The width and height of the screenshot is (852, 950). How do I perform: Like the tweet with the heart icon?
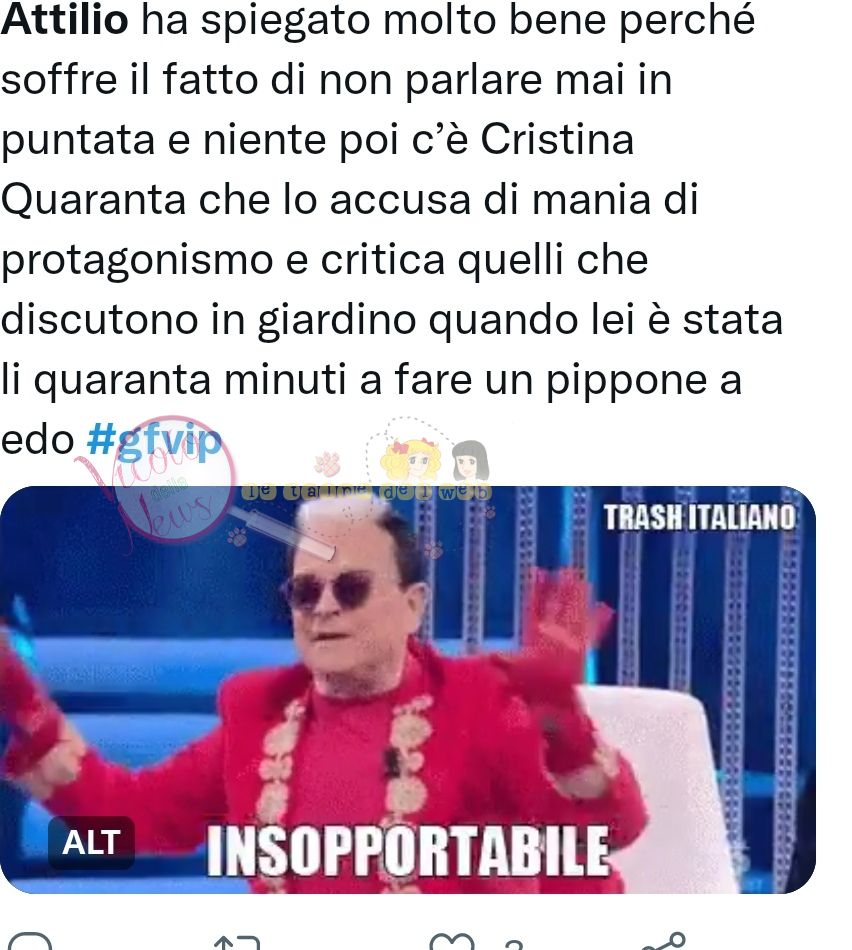point(451,942)
